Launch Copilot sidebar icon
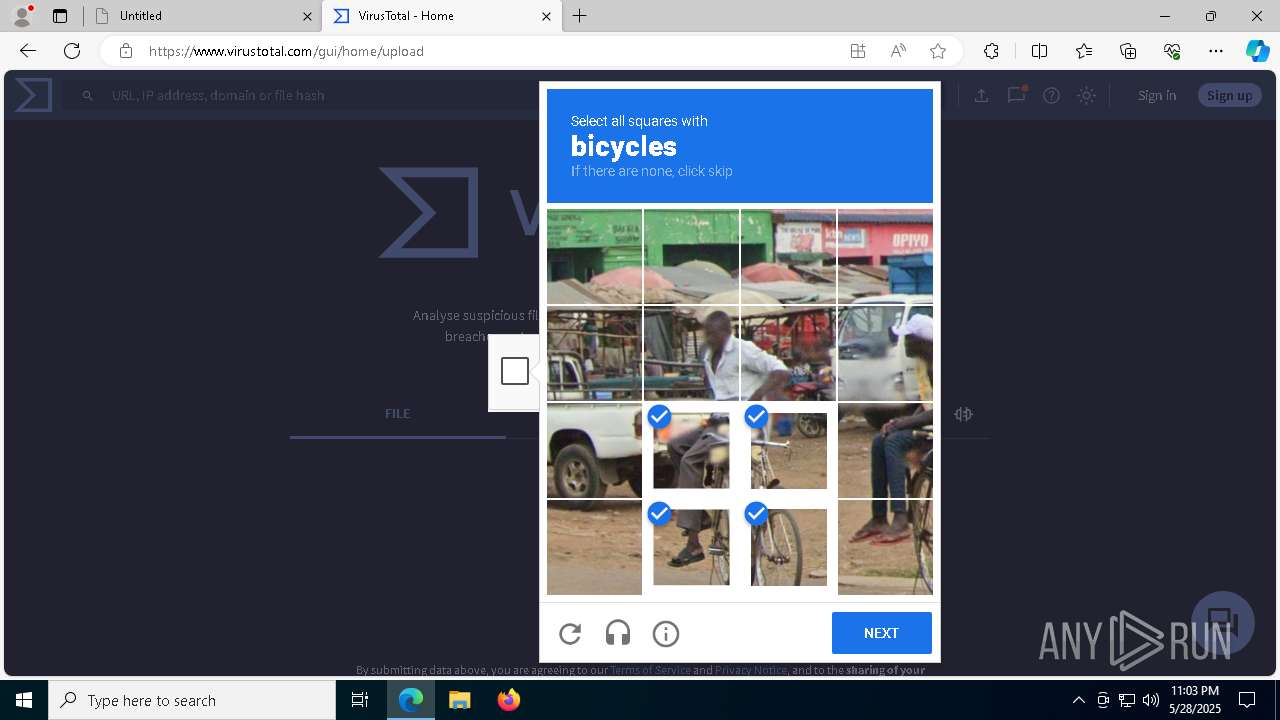 click(1257, 51)
